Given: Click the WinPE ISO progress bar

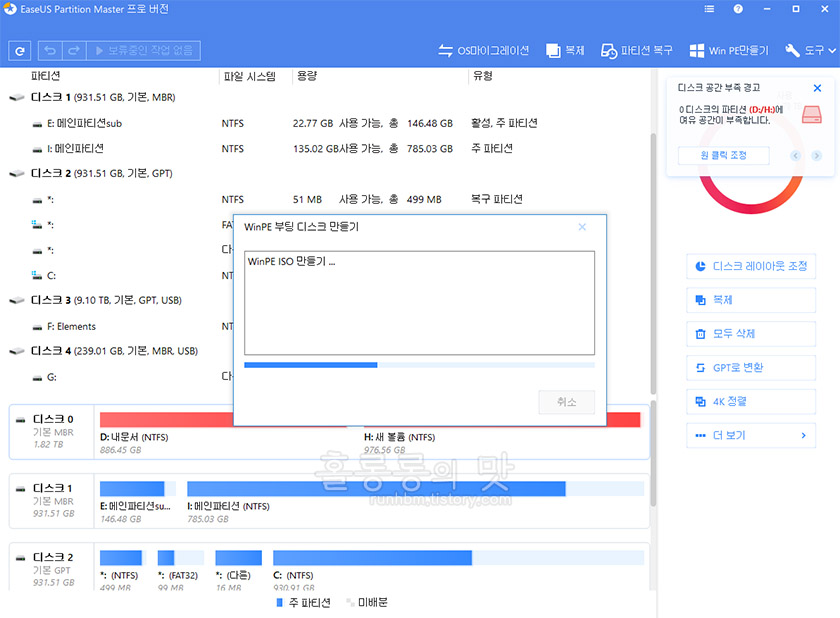Looking at the screenshot, I should pyautogui.click(x=419, y=365).
